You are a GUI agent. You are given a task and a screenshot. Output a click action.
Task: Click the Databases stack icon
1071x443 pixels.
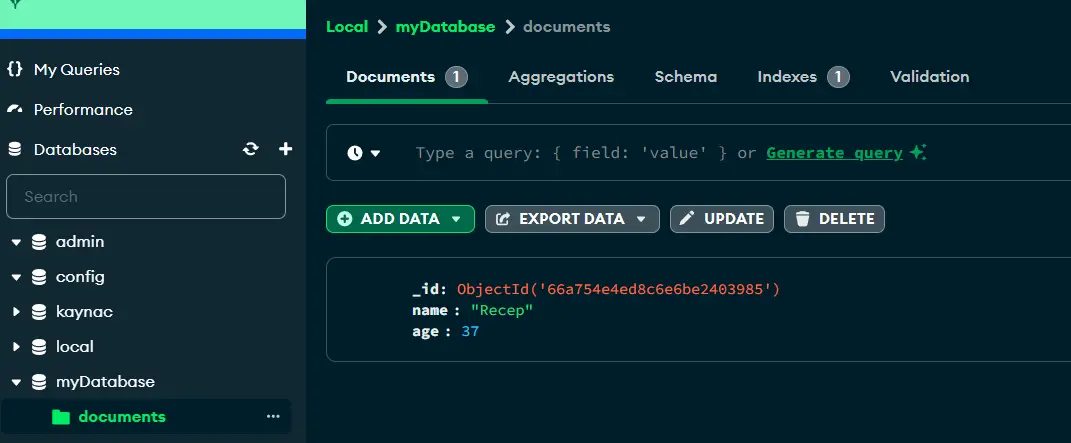coord(14,149)
